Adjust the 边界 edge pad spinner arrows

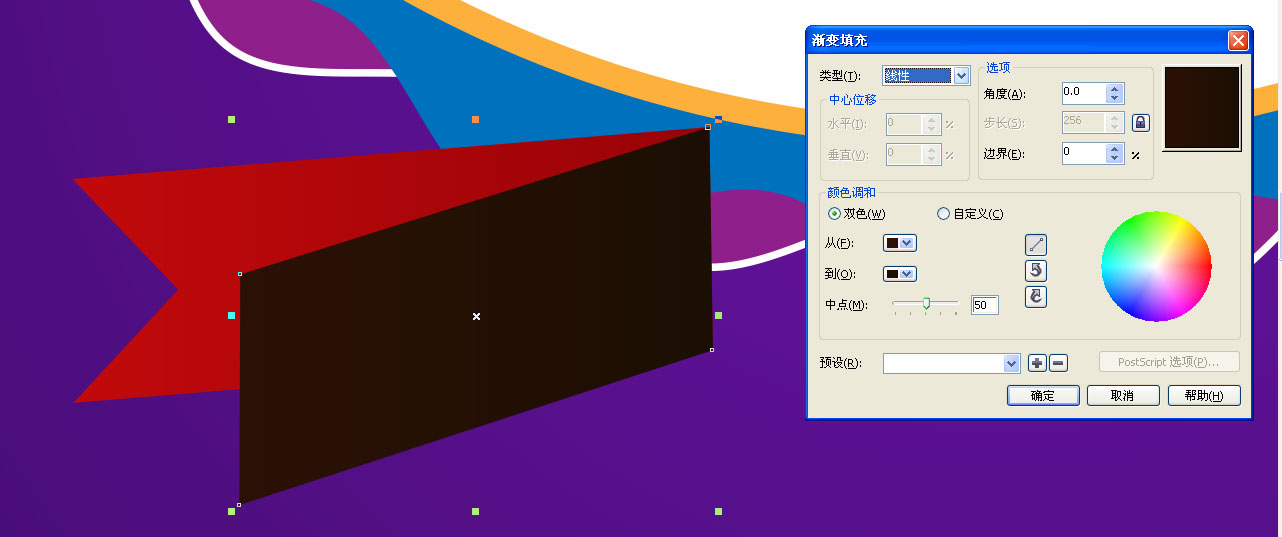click(1115, 154)
